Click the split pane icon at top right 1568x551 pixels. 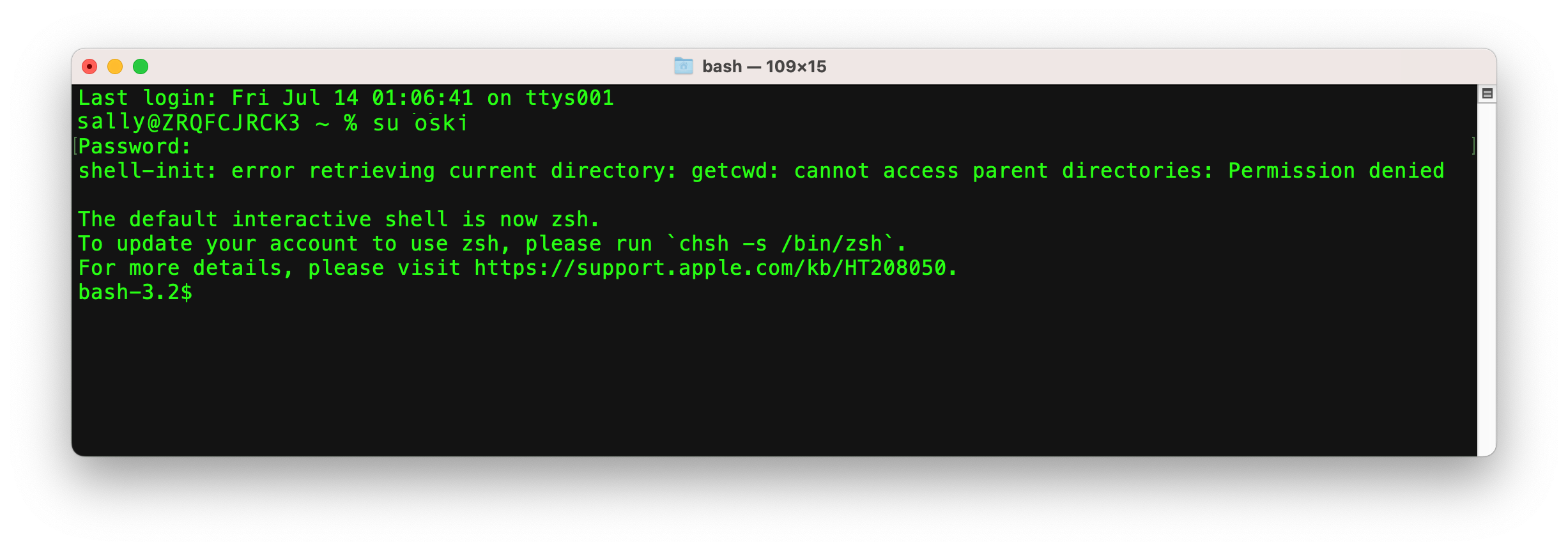point(1487,94)
